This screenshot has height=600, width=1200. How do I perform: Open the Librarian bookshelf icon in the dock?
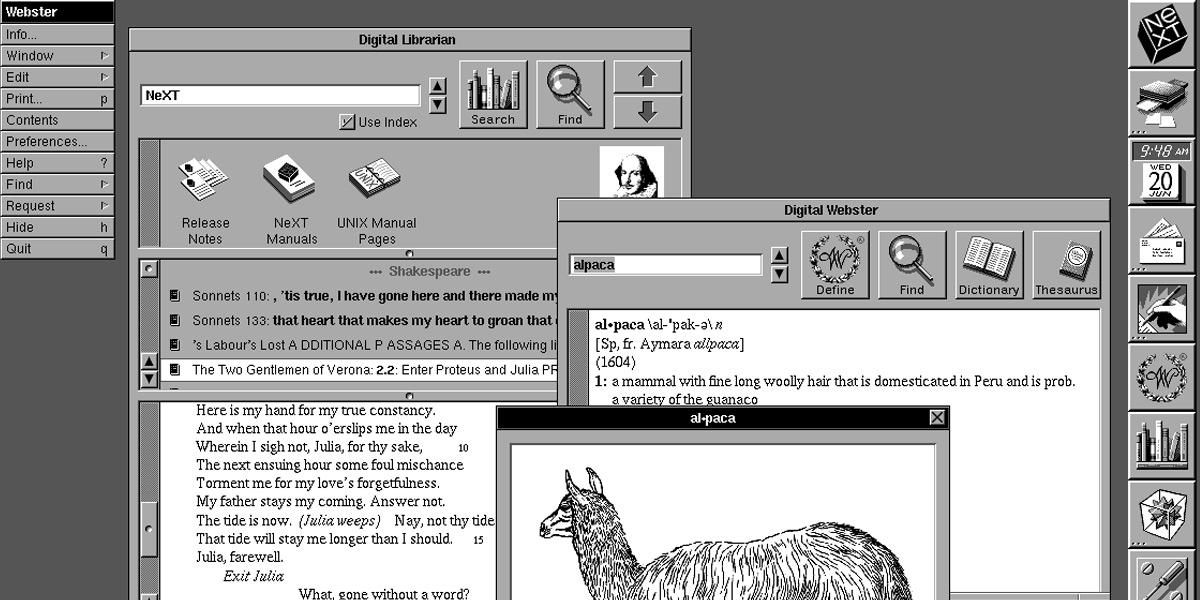click(x=1161, y=446)
